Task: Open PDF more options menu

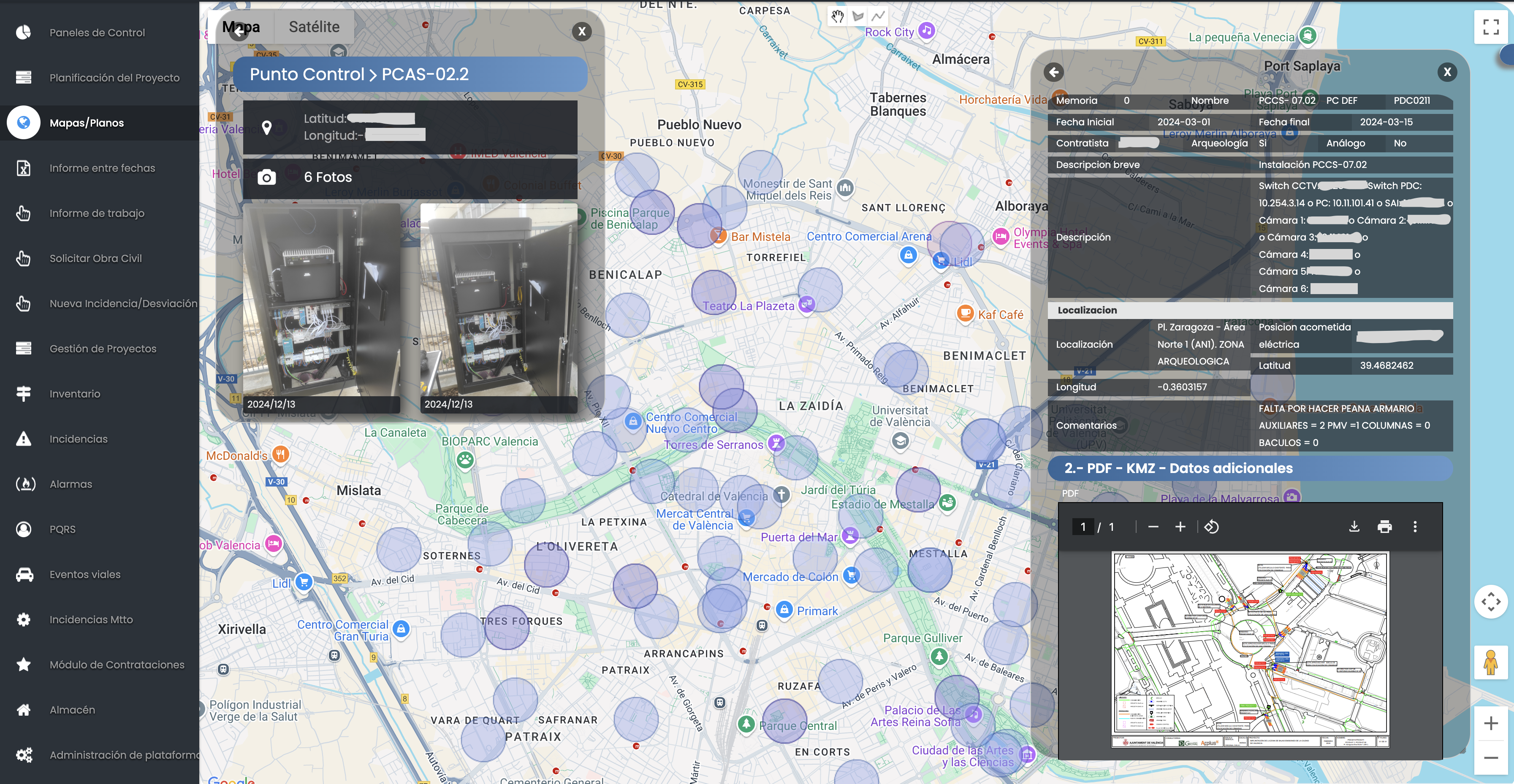Action: coord(1415,527)
